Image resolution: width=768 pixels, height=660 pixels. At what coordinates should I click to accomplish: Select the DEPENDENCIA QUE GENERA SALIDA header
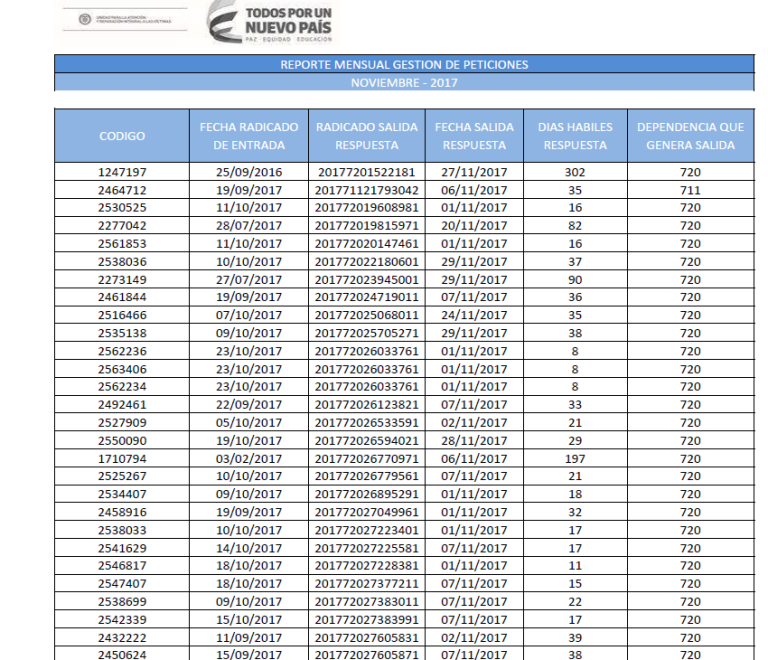[x=691, y=136]
